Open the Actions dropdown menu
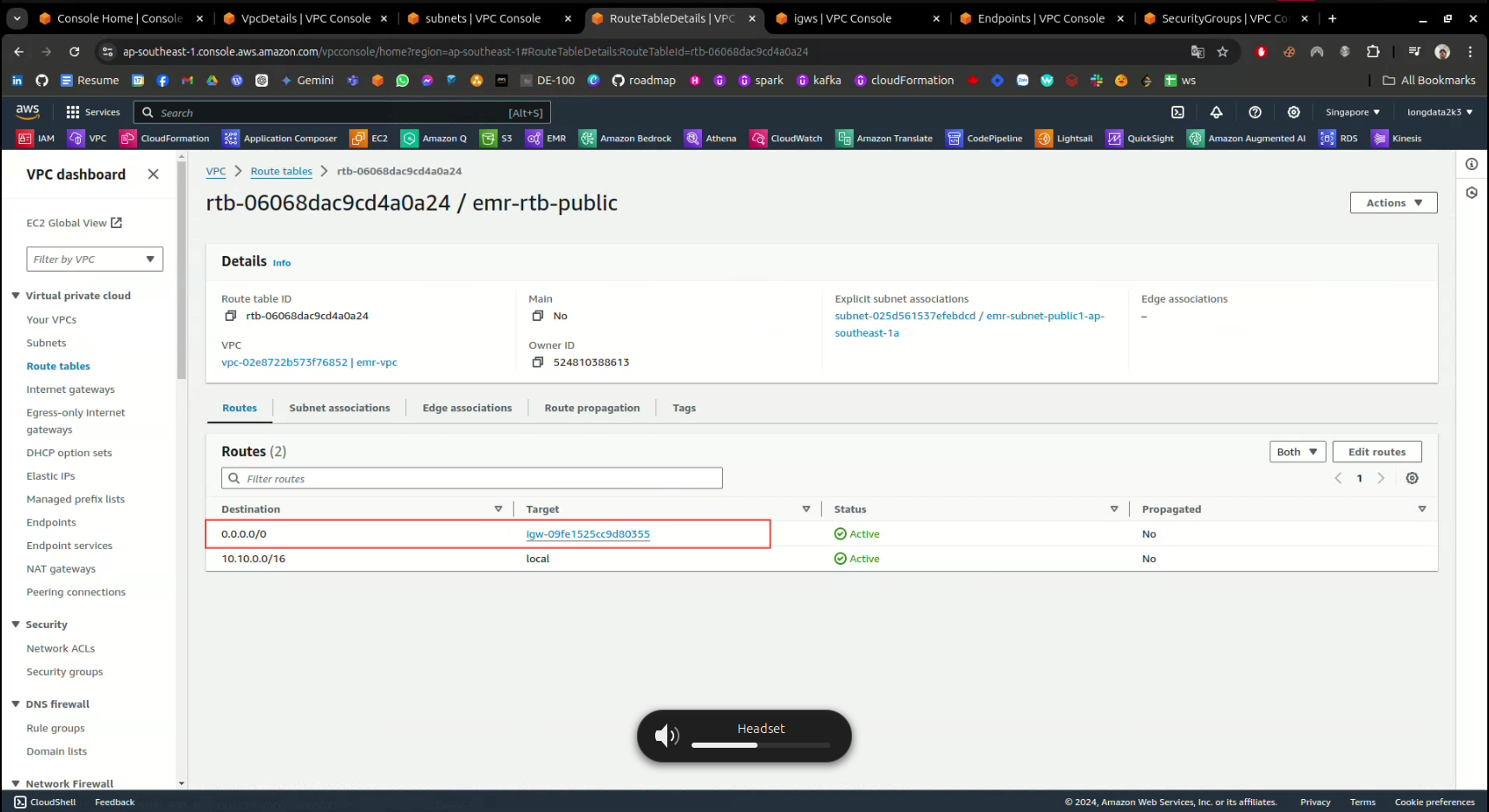 [1393, 203]
